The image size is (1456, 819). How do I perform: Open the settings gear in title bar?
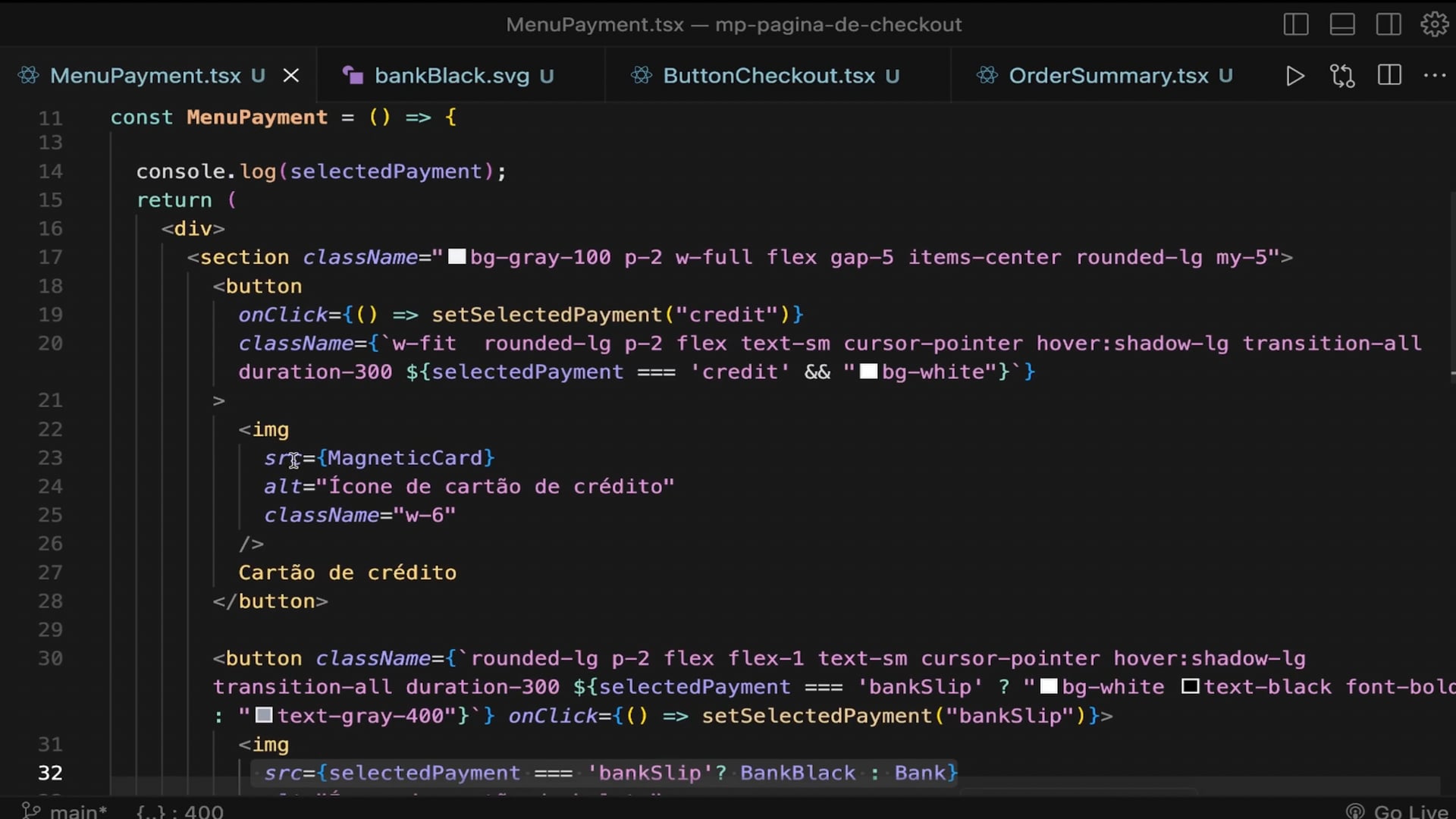[1434, 24]
